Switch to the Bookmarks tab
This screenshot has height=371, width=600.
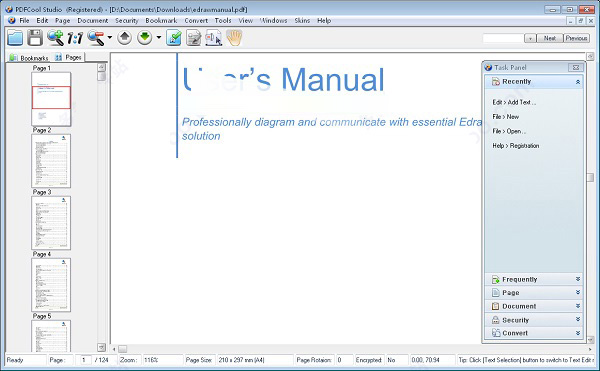pos(29,58)
